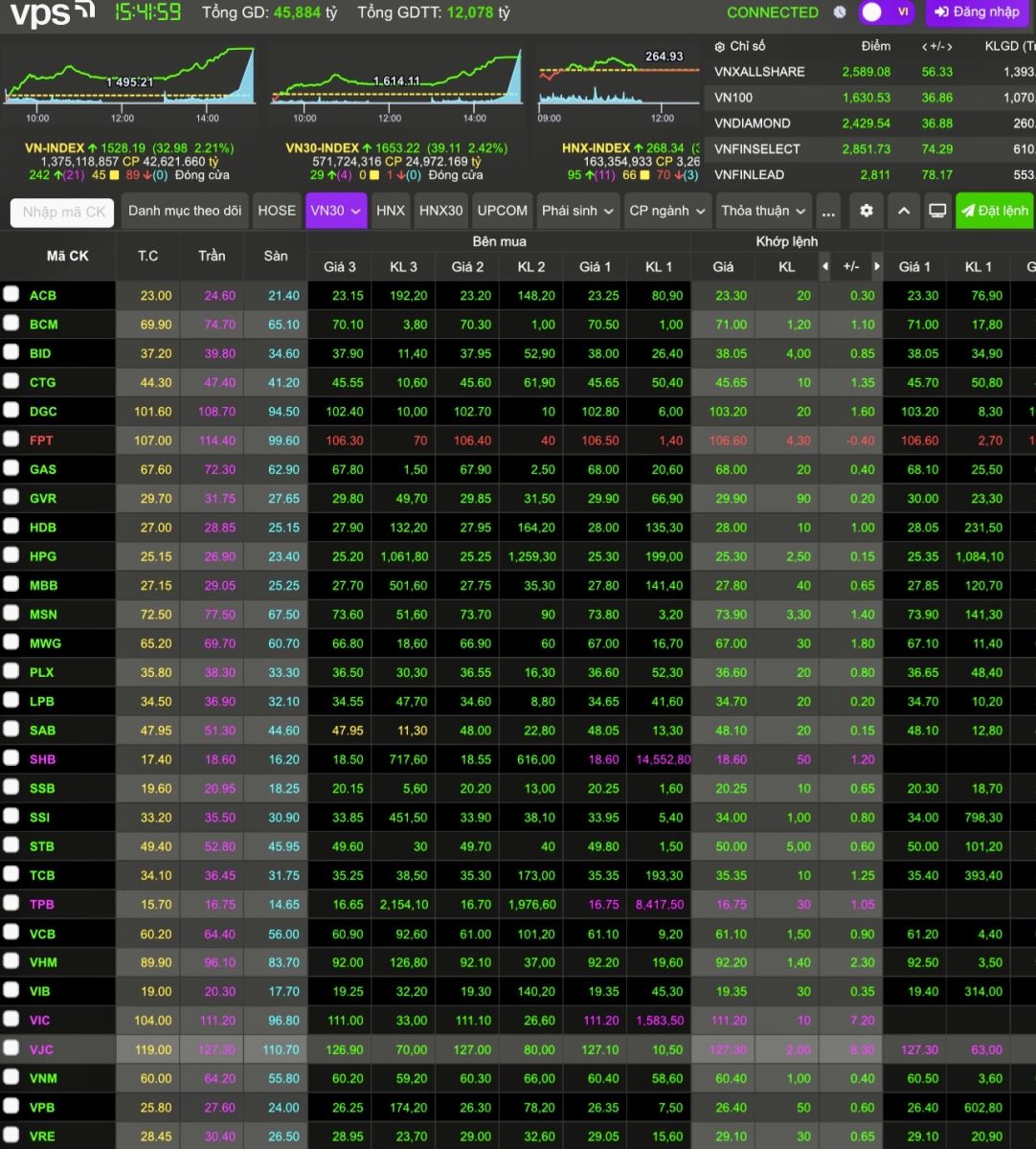The width and height of the screenshot is (1036, 1149).
Task: Open the HNX30 tab
Action: (x=441, y=211)
